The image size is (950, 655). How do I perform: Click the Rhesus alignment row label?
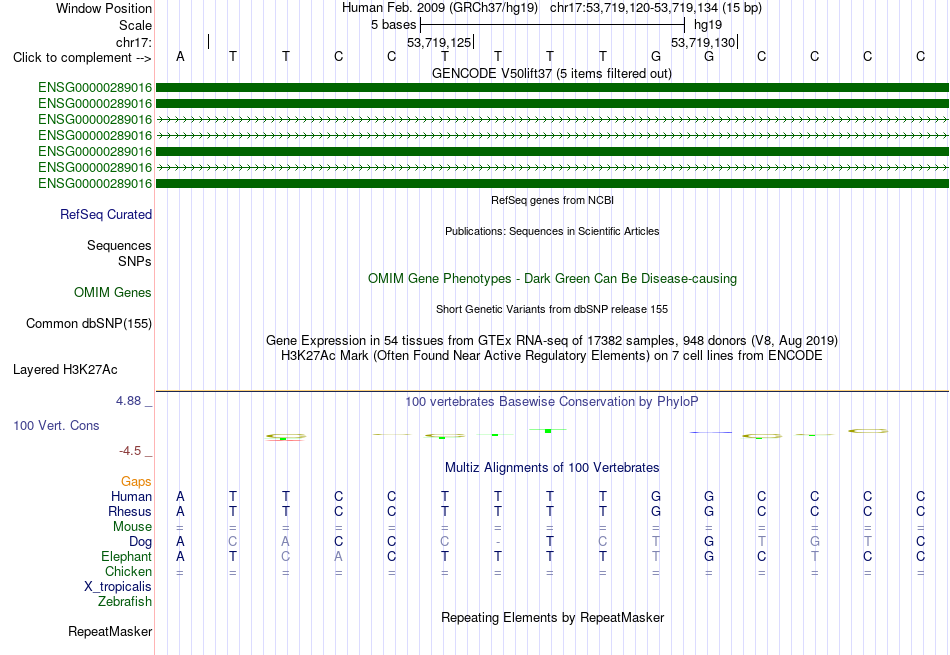coord(130,511)
